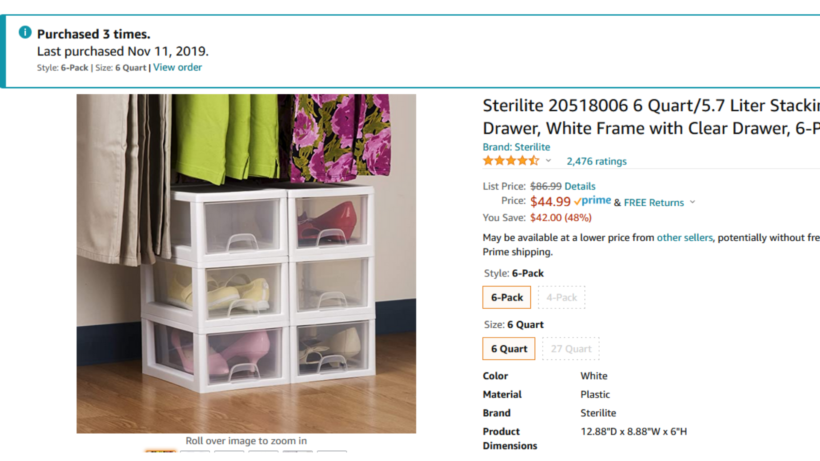This screenshot has width=820, height=461.
Task: Click the Sterilite product title
Action: tap(651, 117)
